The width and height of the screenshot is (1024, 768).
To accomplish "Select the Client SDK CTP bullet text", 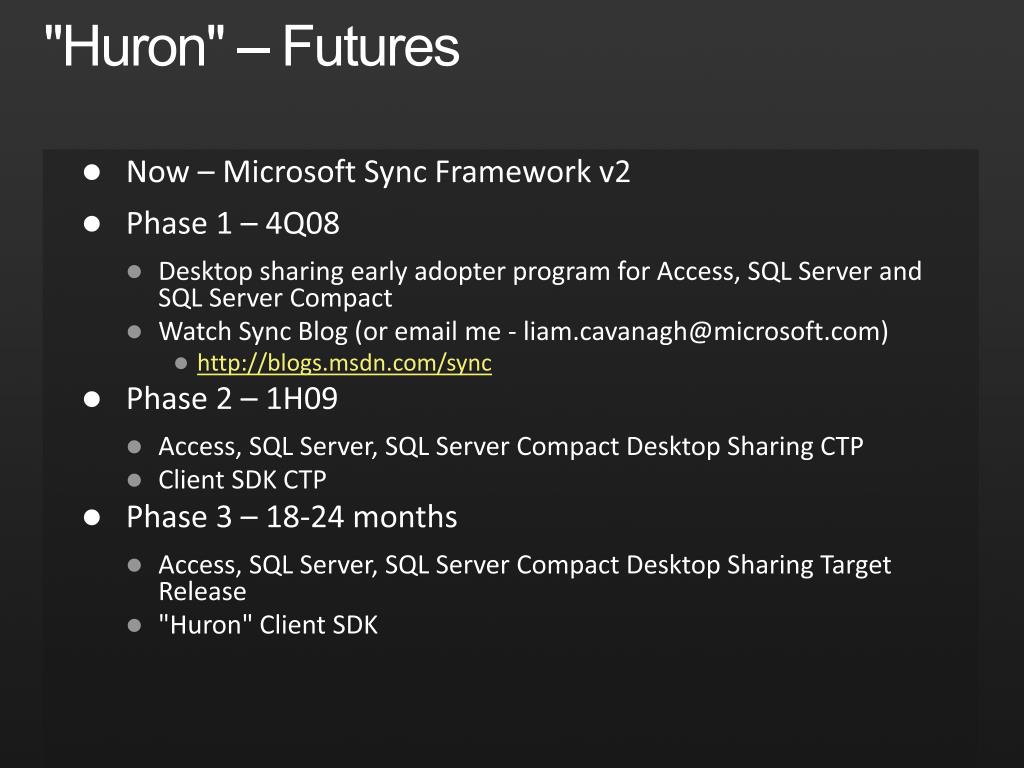I will point(242,480).
